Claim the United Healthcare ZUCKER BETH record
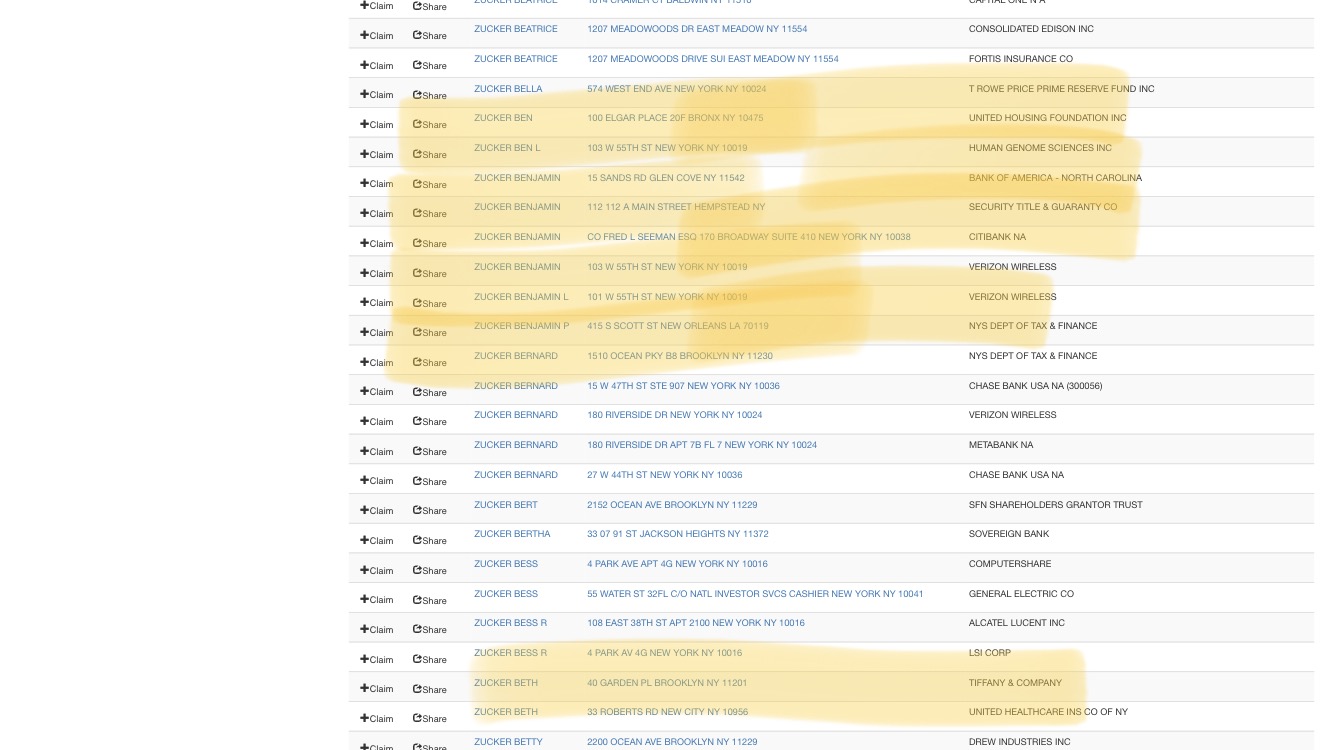The image size is (1334, 750). click(x=377, y=718)
